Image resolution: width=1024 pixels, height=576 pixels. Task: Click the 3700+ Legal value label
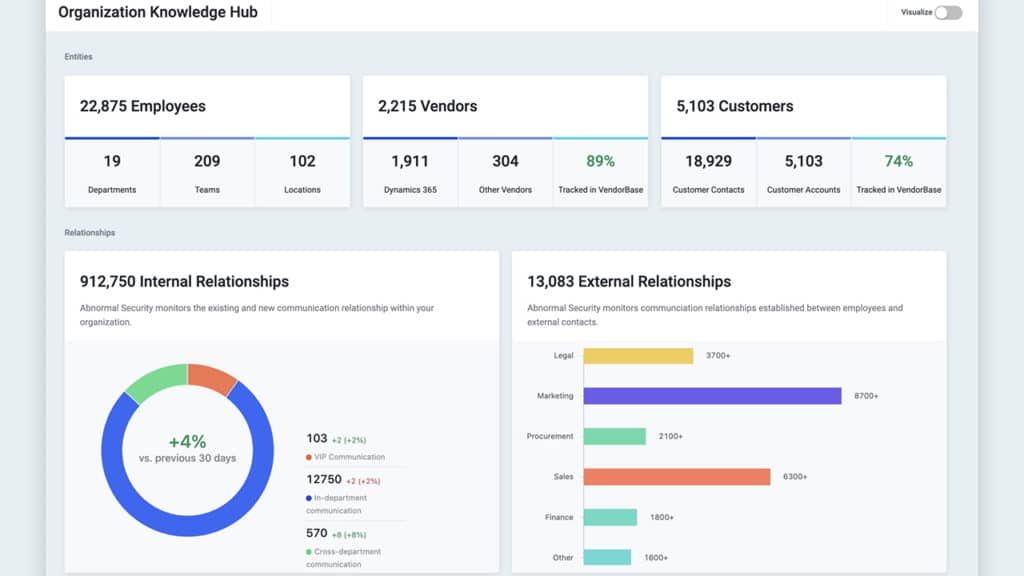click(x=718, y=356)
